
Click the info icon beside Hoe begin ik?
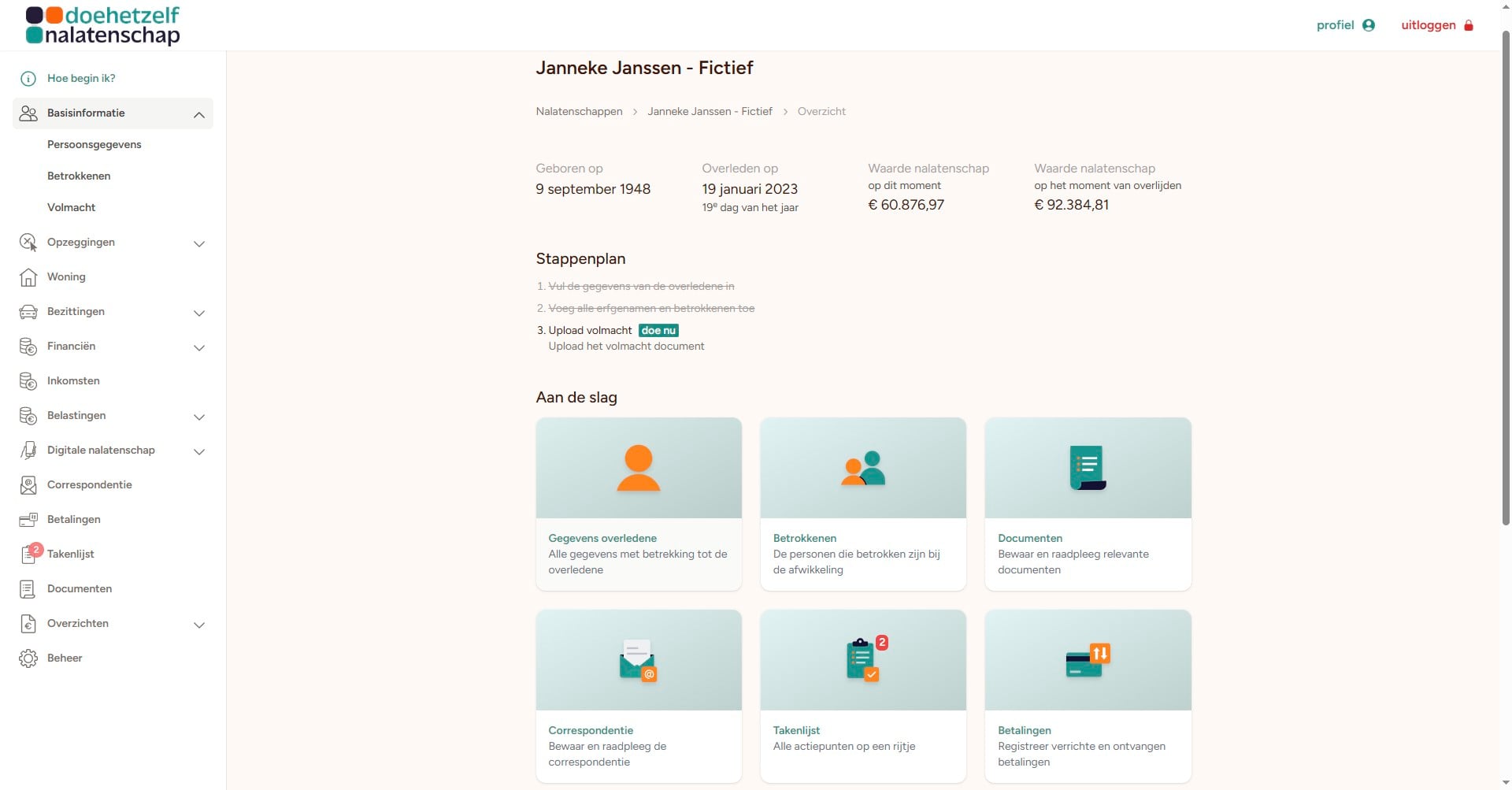pos(28,79)
